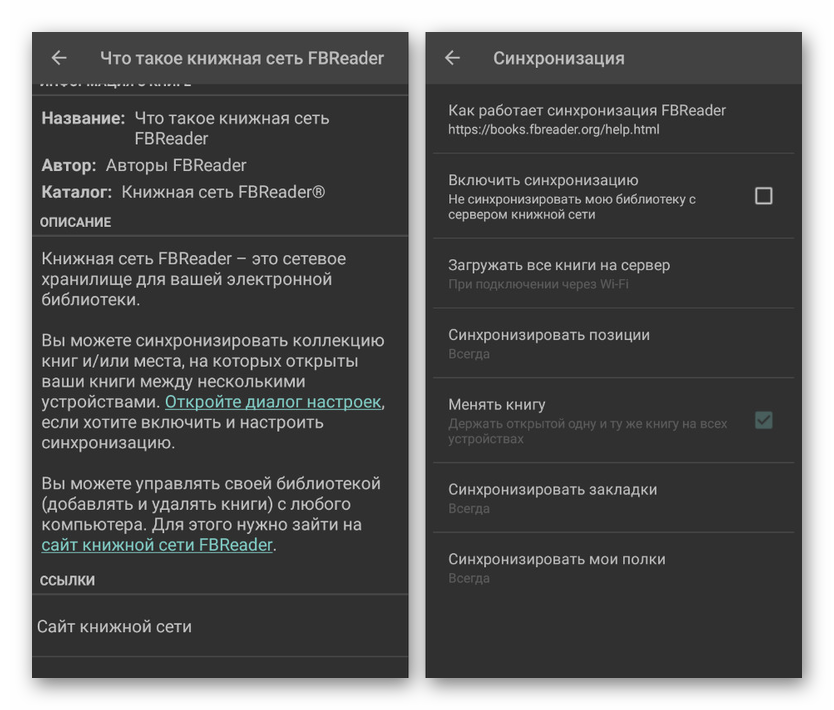Tap the https://books.fbreader.org/help.html URL text
This screenshot has height=710, width=834.
553,130
